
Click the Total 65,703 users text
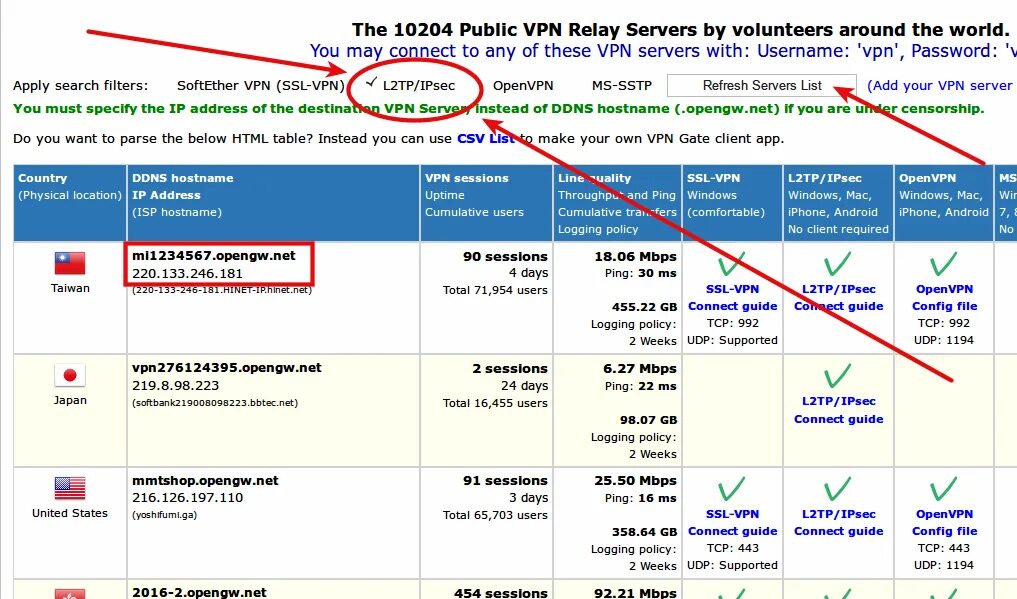click(x=496, y=515)
